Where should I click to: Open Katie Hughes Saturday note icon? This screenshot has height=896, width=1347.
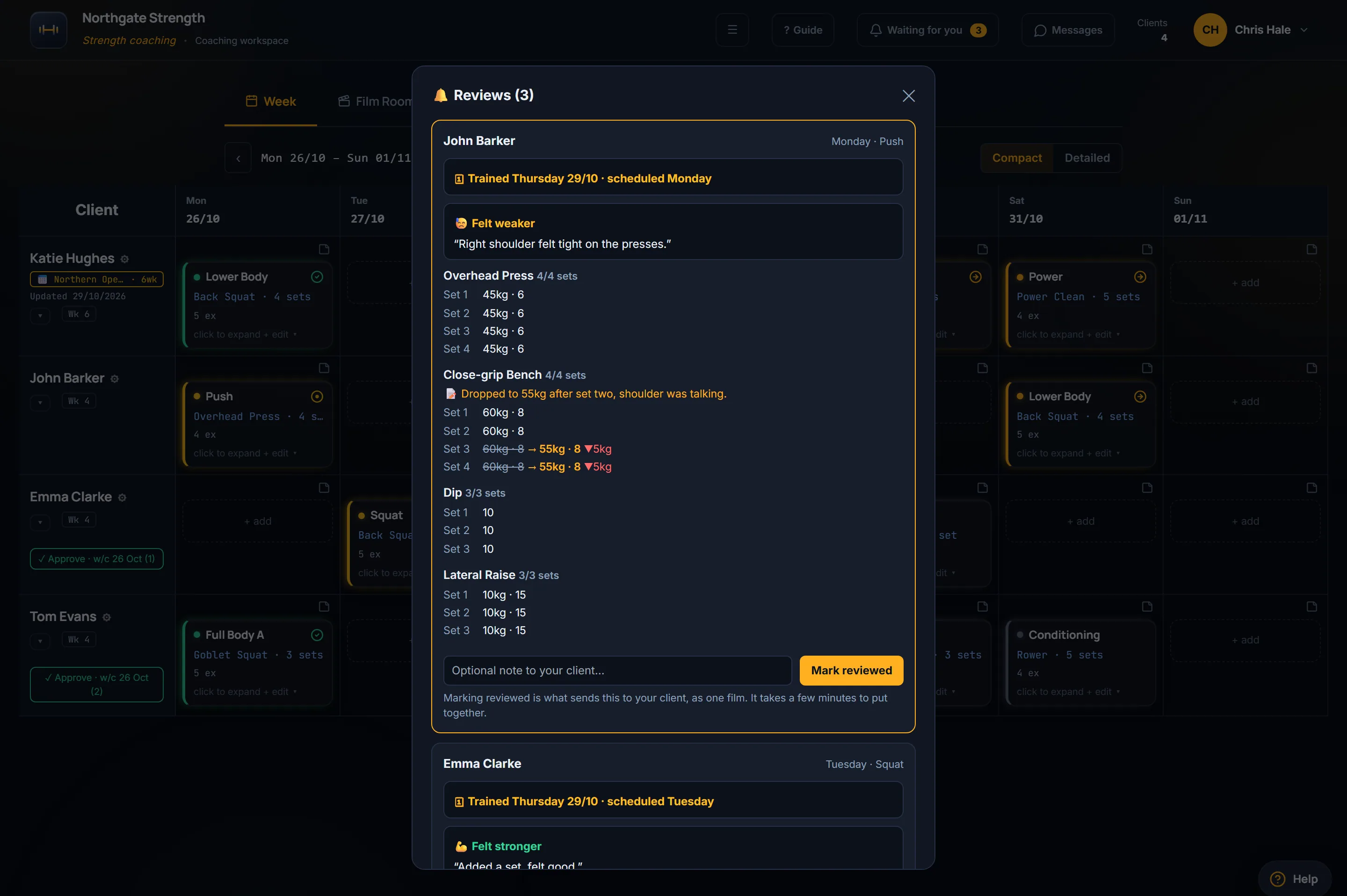1147,249
